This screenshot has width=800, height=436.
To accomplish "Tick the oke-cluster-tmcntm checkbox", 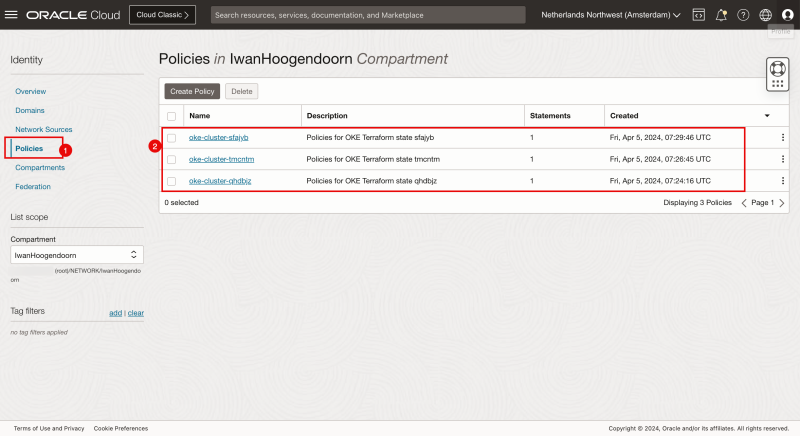I will point(172,159).
